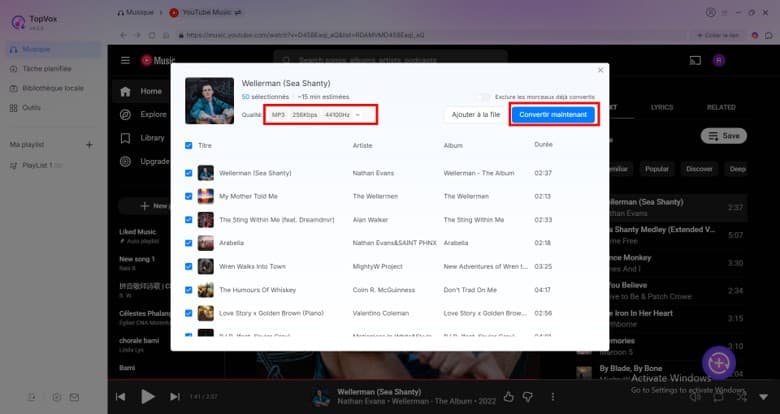Open YouTube Music hamburger menu
Screen dimensions: 780x414
(125, 60)
